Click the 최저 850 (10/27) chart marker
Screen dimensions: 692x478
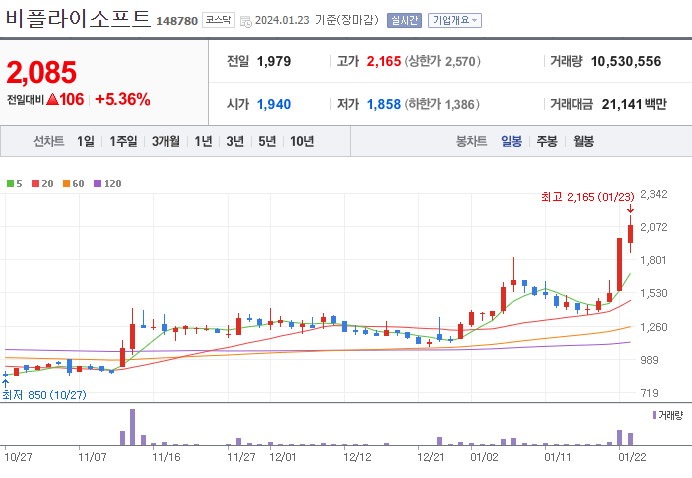point(44,395)
